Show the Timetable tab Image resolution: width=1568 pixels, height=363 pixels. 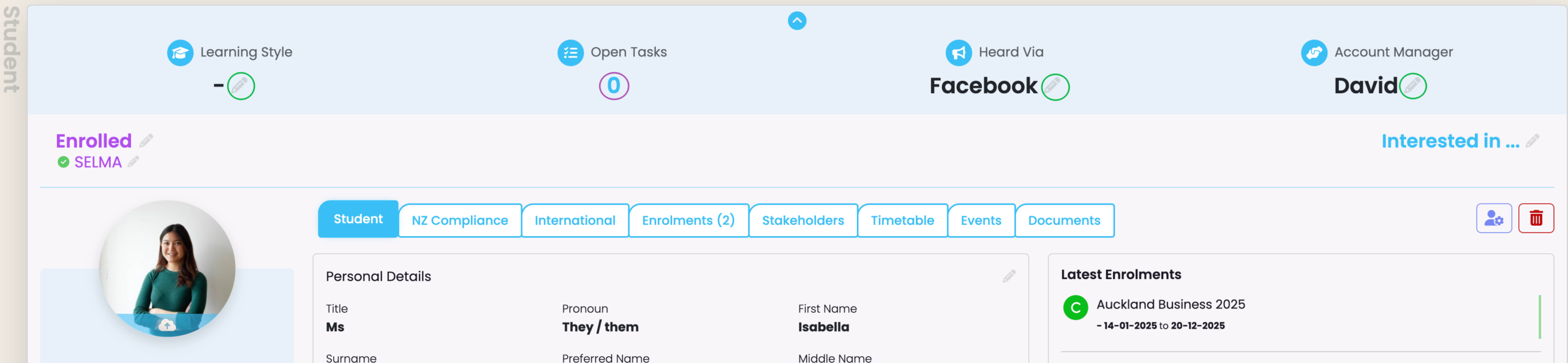pyautogui.click(x=902, y=220)
